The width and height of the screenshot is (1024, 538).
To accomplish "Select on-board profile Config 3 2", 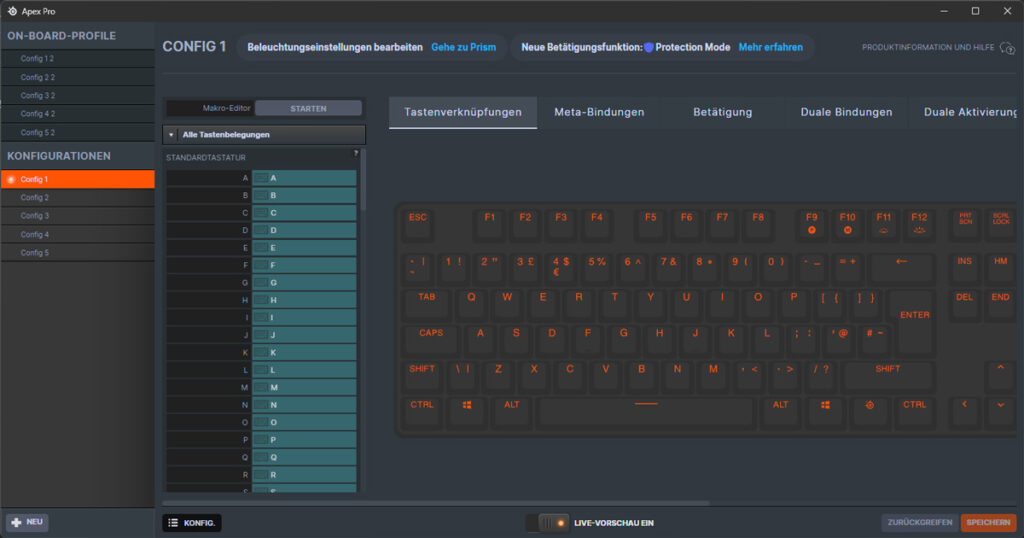I will pos(78,95).
